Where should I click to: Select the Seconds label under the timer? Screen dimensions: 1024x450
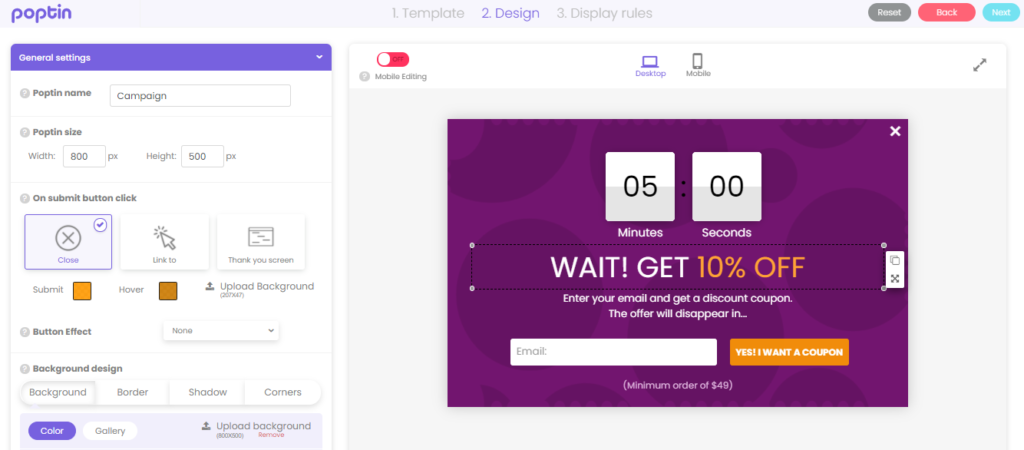pyautogui.click(x=726, y=233)
